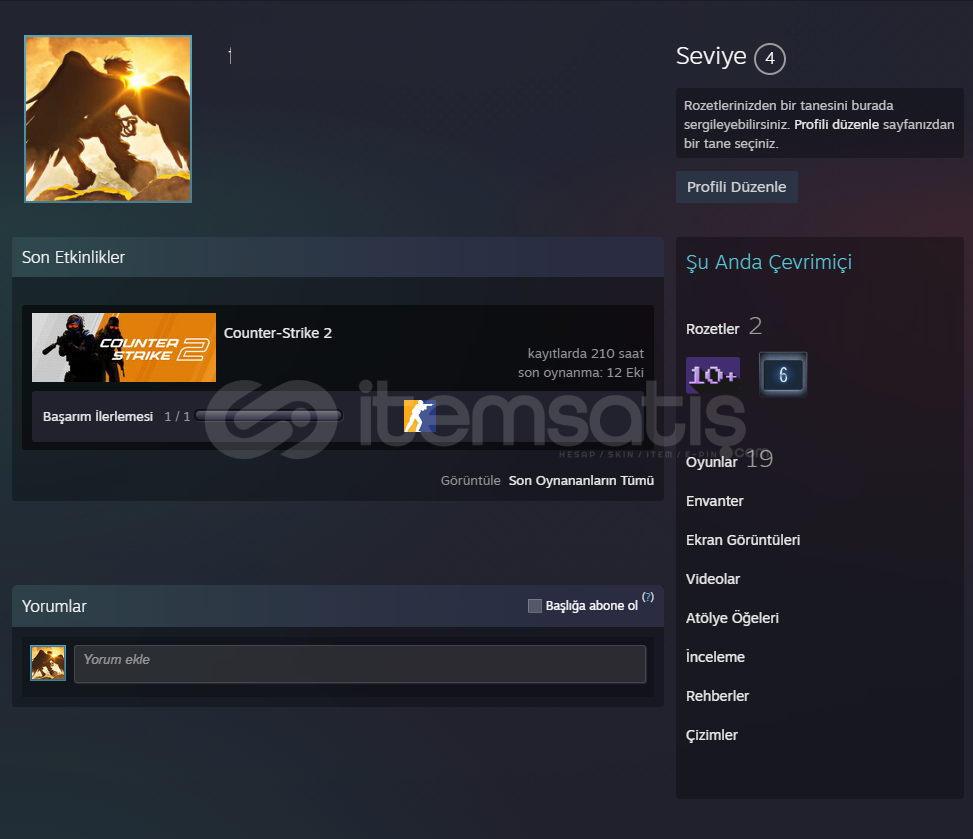Click the bold Profili düzenle inline link
Viewport: 973px width, 839px height.
pos(836,124)
